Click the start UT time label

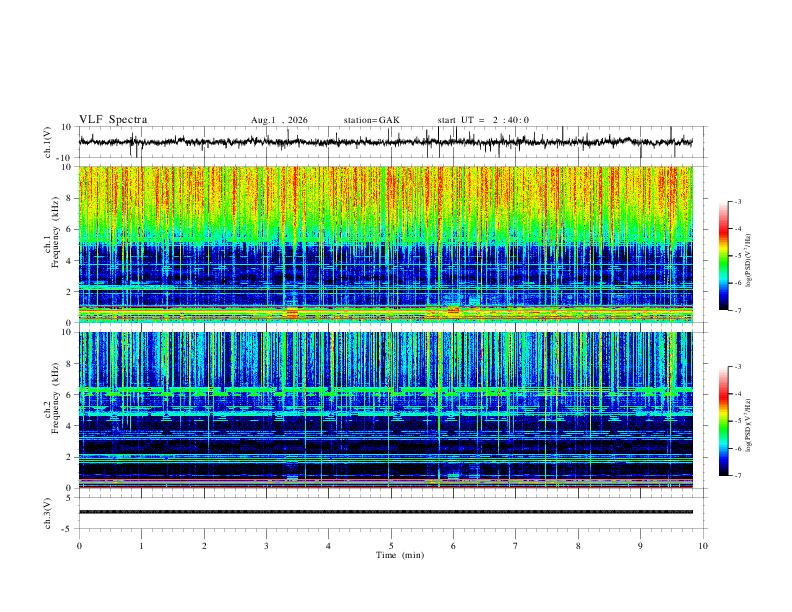tap(483, 120)
